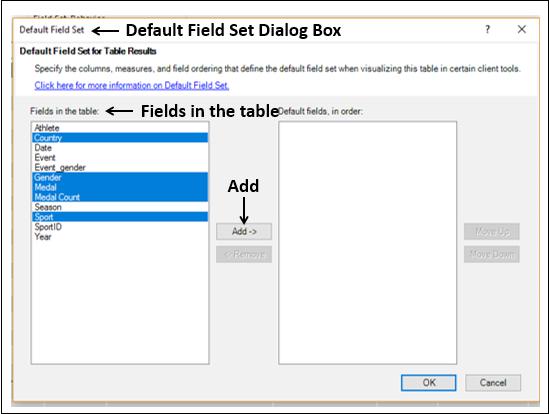Click the grayed Remove button
The width and height of the screenshot is (549, 414).
tap(244, 254)
